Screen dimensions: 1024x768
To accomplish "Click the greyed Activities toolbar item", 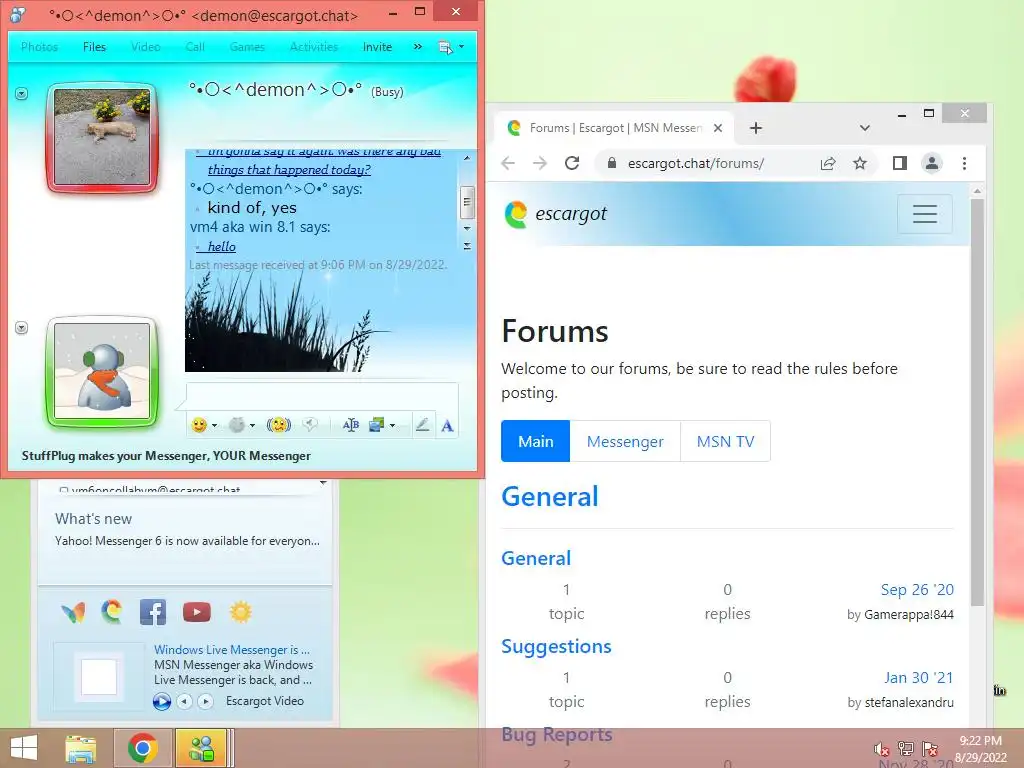I will (313, 47).
